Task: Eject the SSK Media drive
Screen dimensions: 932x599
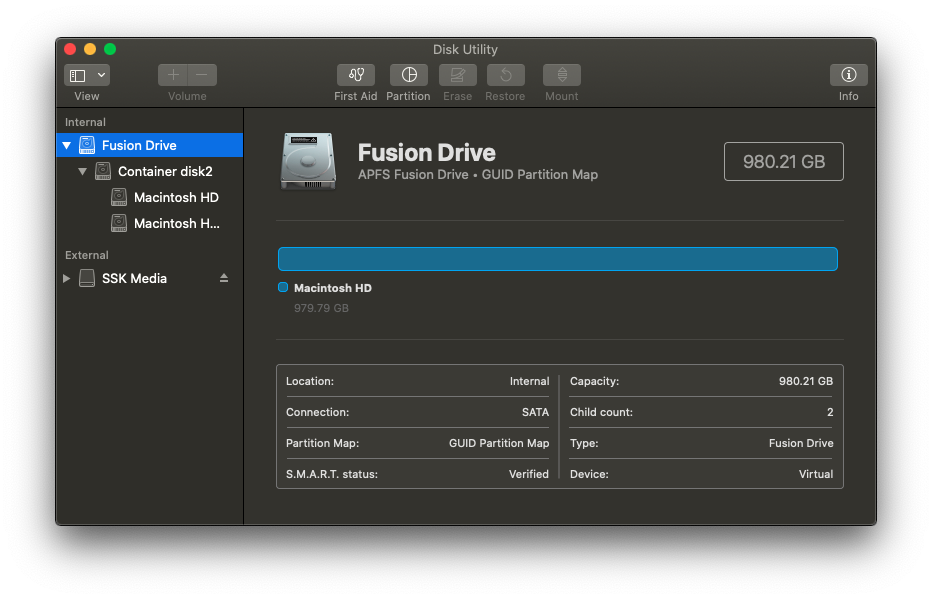Action: click(x=224, y=278)
